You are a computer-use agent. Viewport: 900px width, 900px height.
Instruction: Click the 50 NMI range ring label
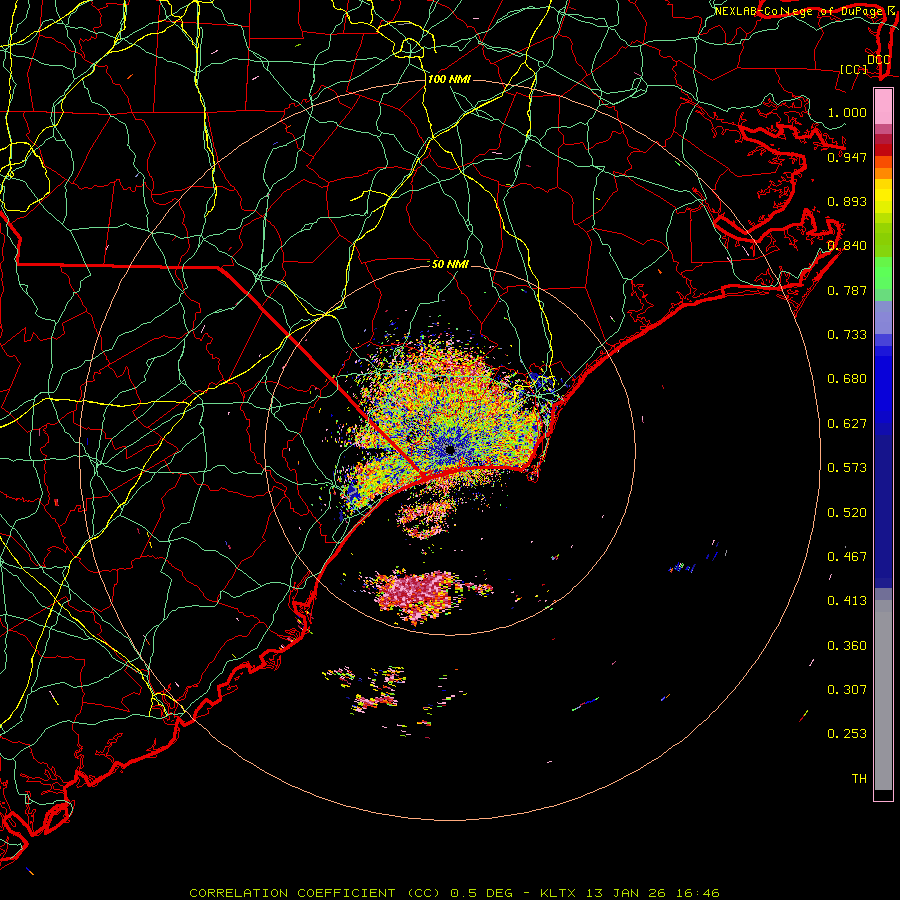point(451,264)
